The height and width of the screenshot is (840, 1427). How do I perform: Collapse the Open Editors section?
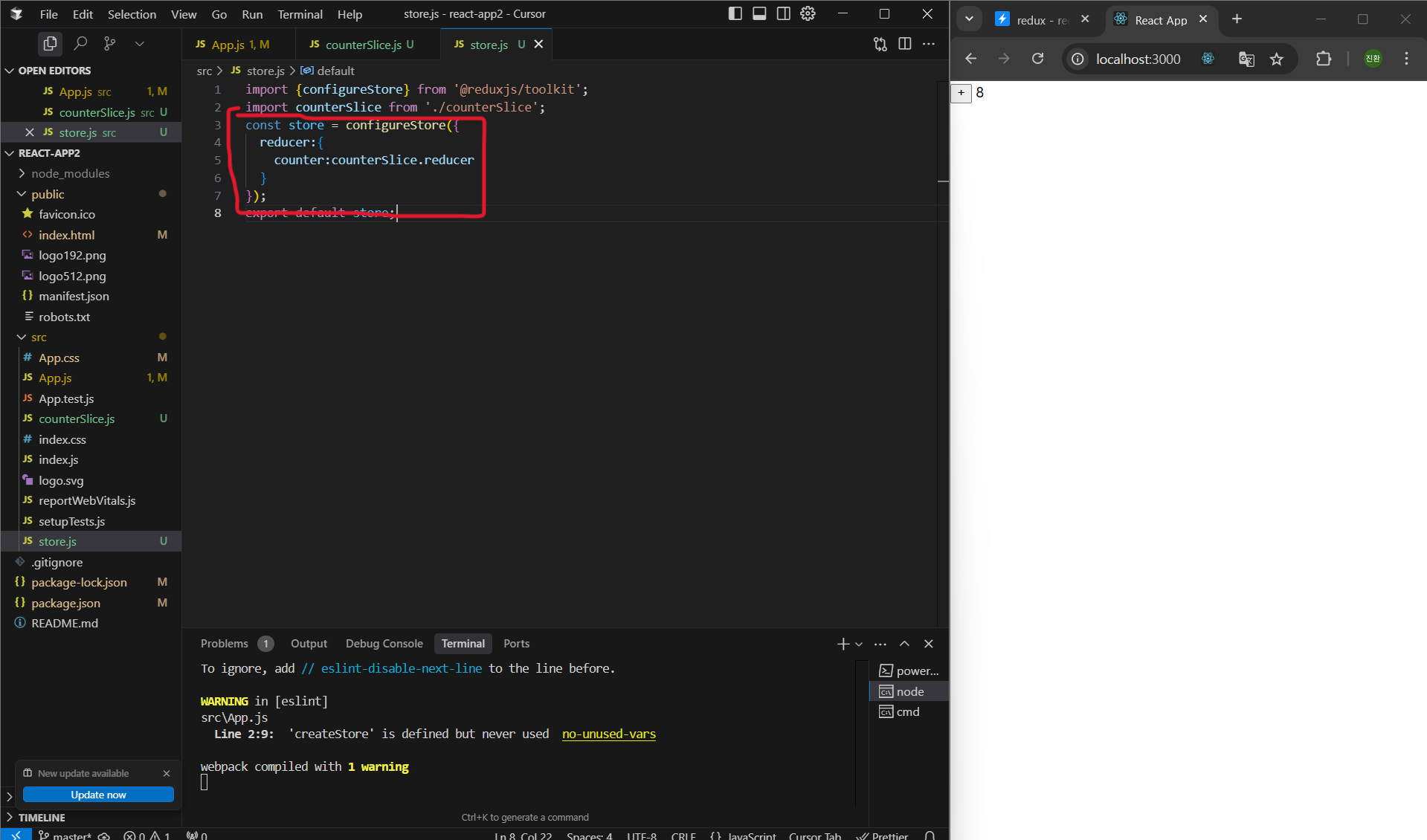coord(54,71)
